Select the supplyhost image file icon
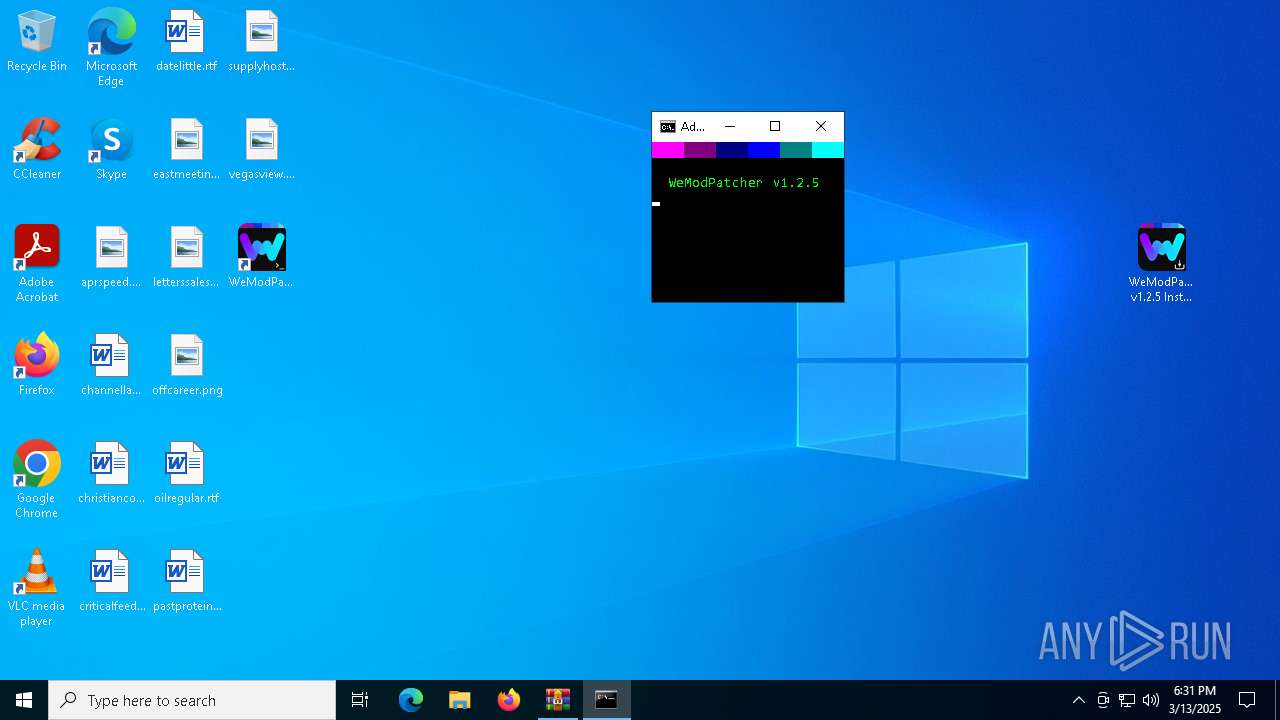This screenshot has width=1280, height=720. pos(261,42)
